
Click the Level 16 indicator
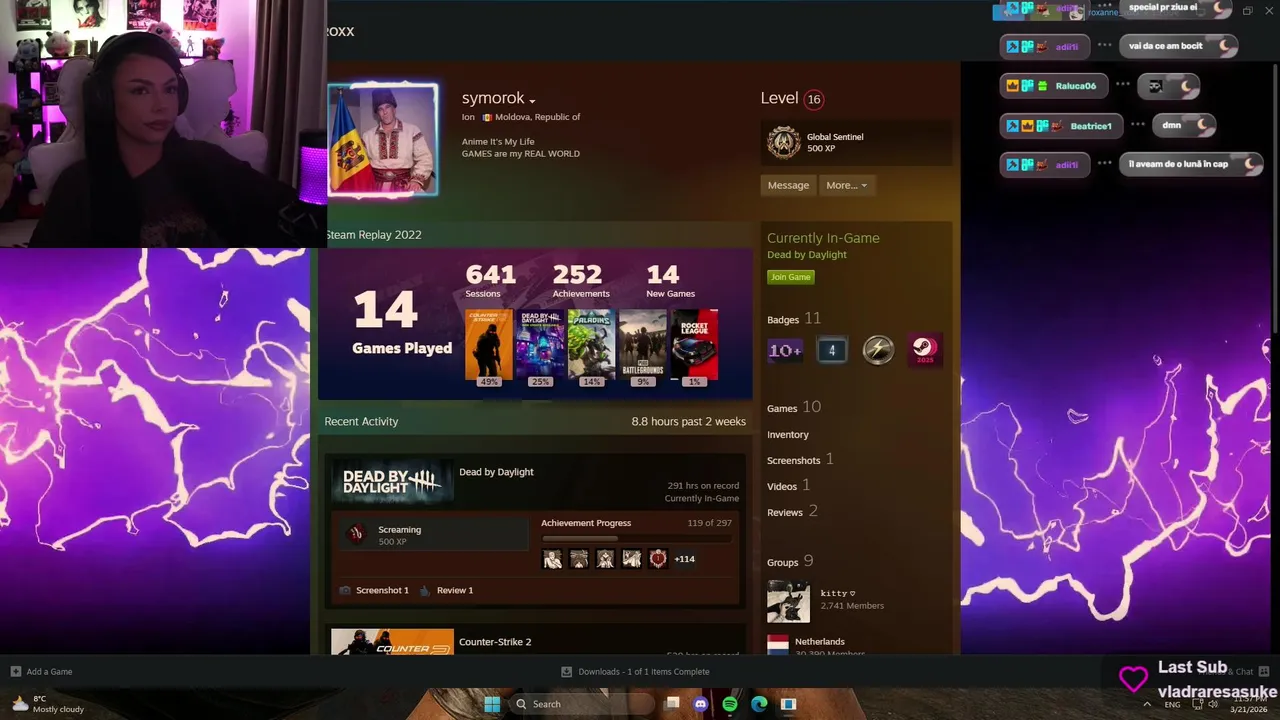pos(792,98)
